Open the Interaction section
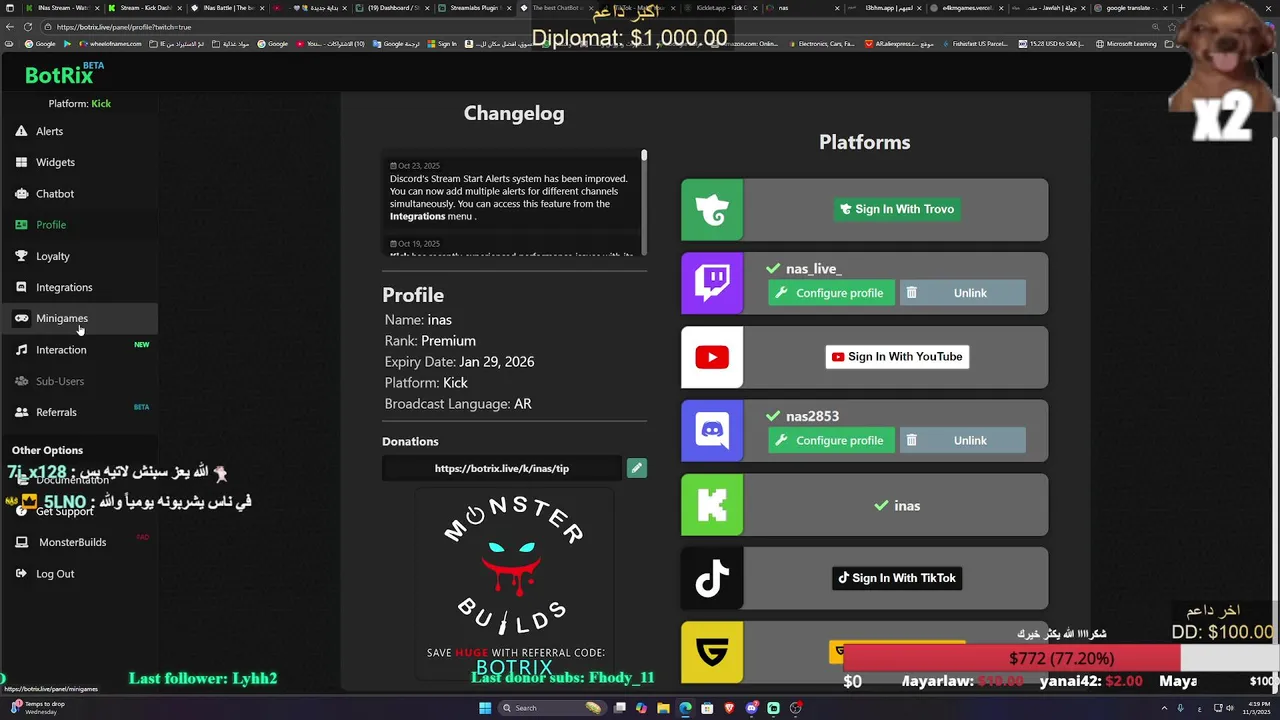Screen dimensions: 1280x720 click(x=61, y=350)
